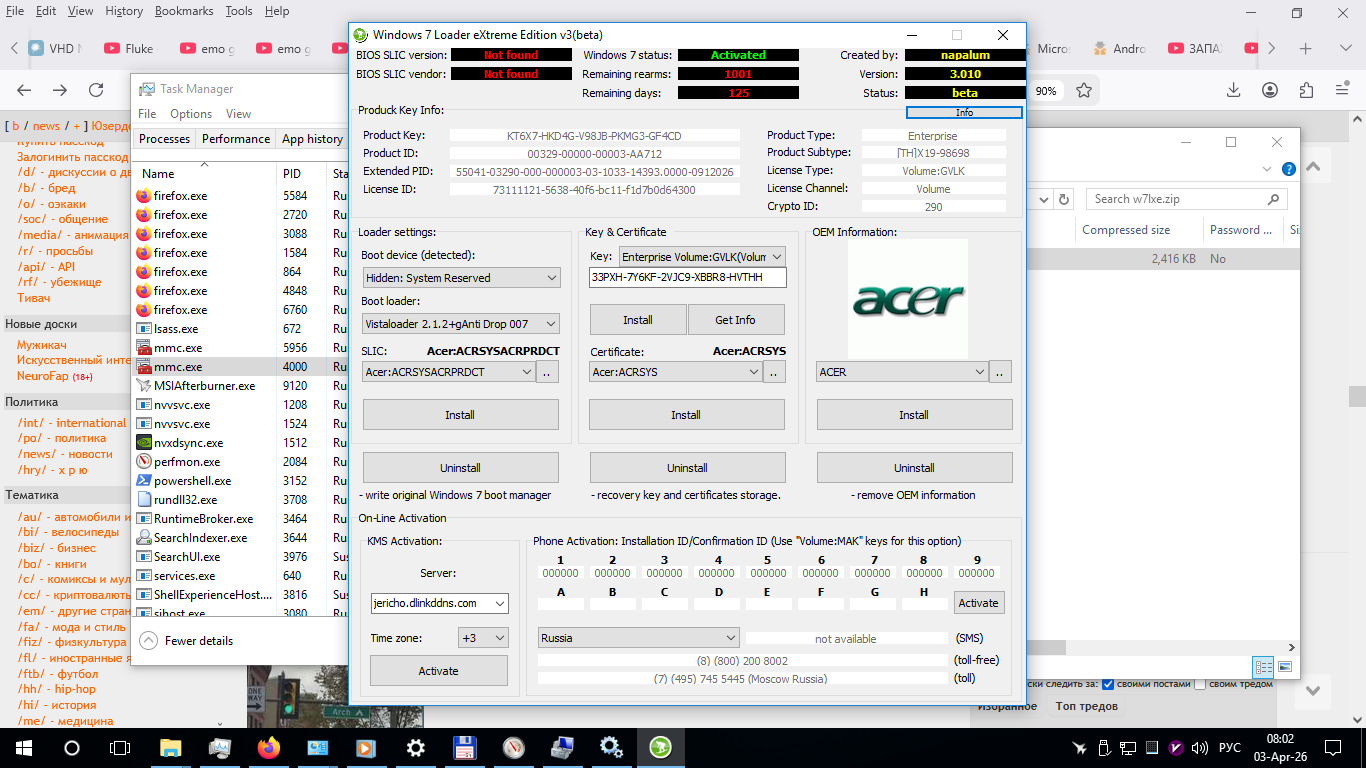This screenshot has height=768, width=1366.
Task: Switch Explorer to details view icon
Action: 1264,667
